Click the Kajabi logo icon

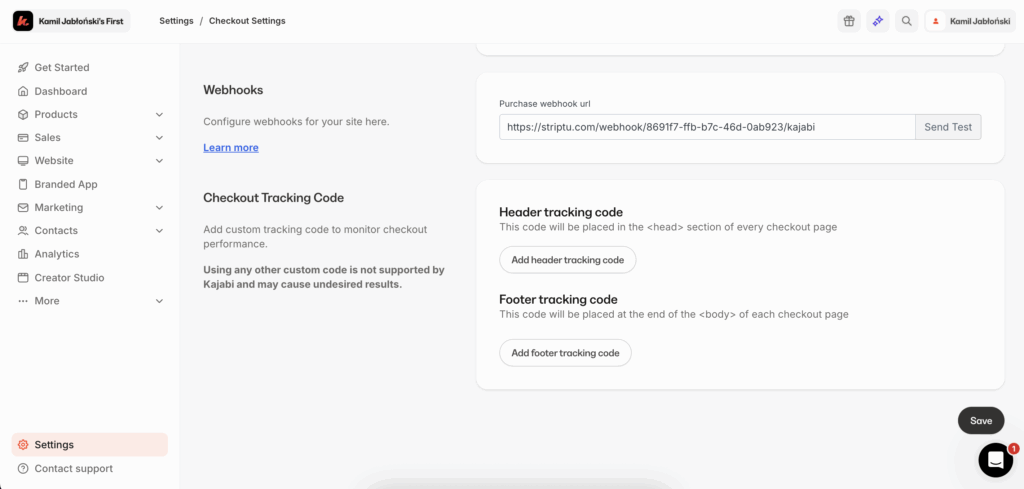pos(23,21)
